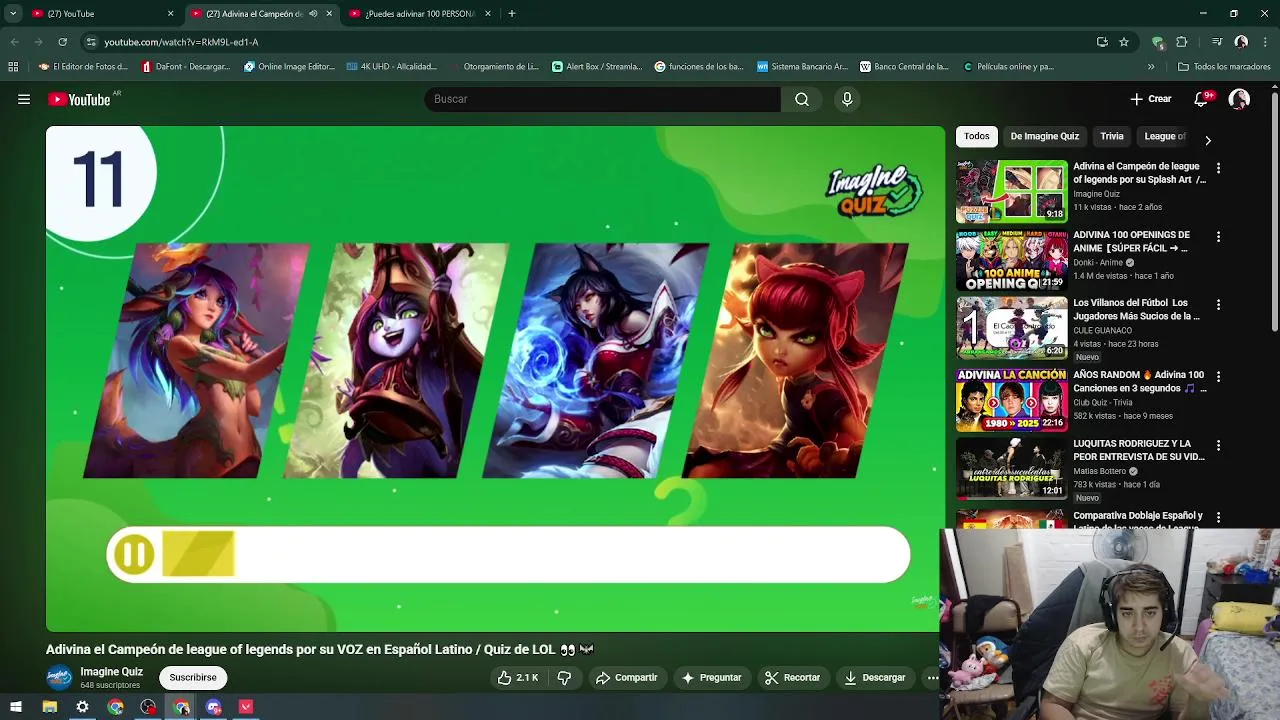
Task: Open Online Image Editor bookmark
Action: tap(290, 67)
